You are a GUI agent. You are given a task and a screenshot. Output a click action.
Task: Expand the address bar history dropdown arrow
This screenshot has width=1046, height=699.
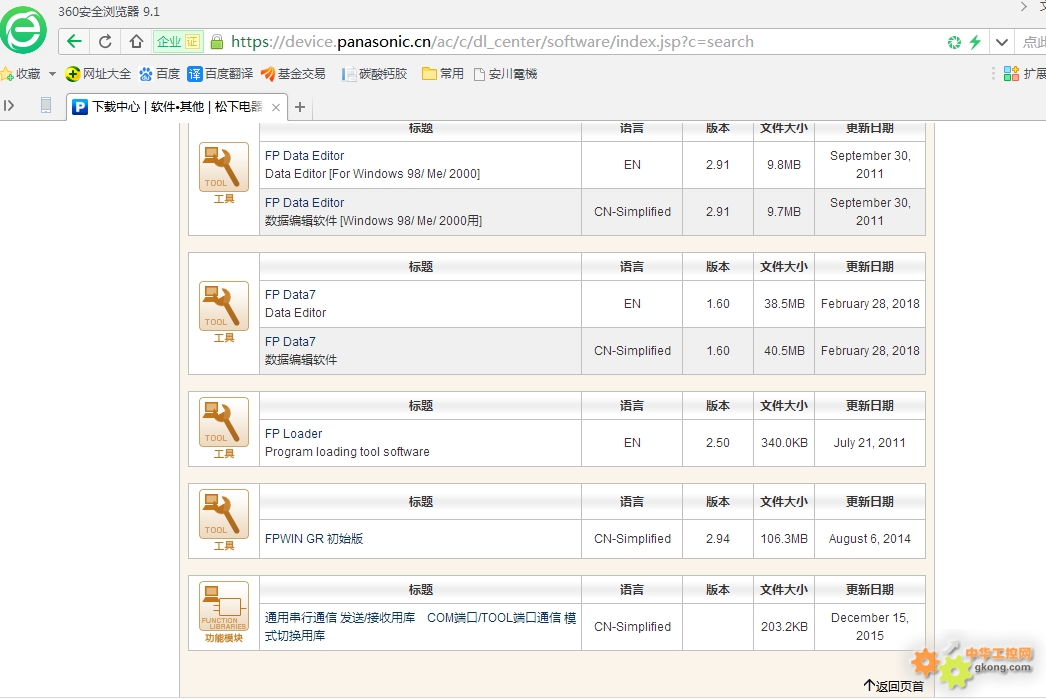1001,42
